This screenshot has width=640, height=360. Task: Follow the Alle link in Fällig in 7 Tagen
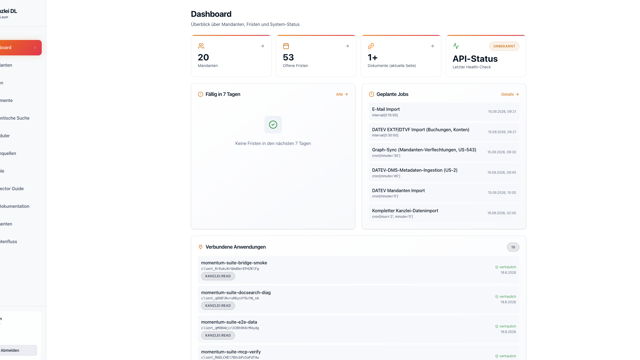point(342,94)
